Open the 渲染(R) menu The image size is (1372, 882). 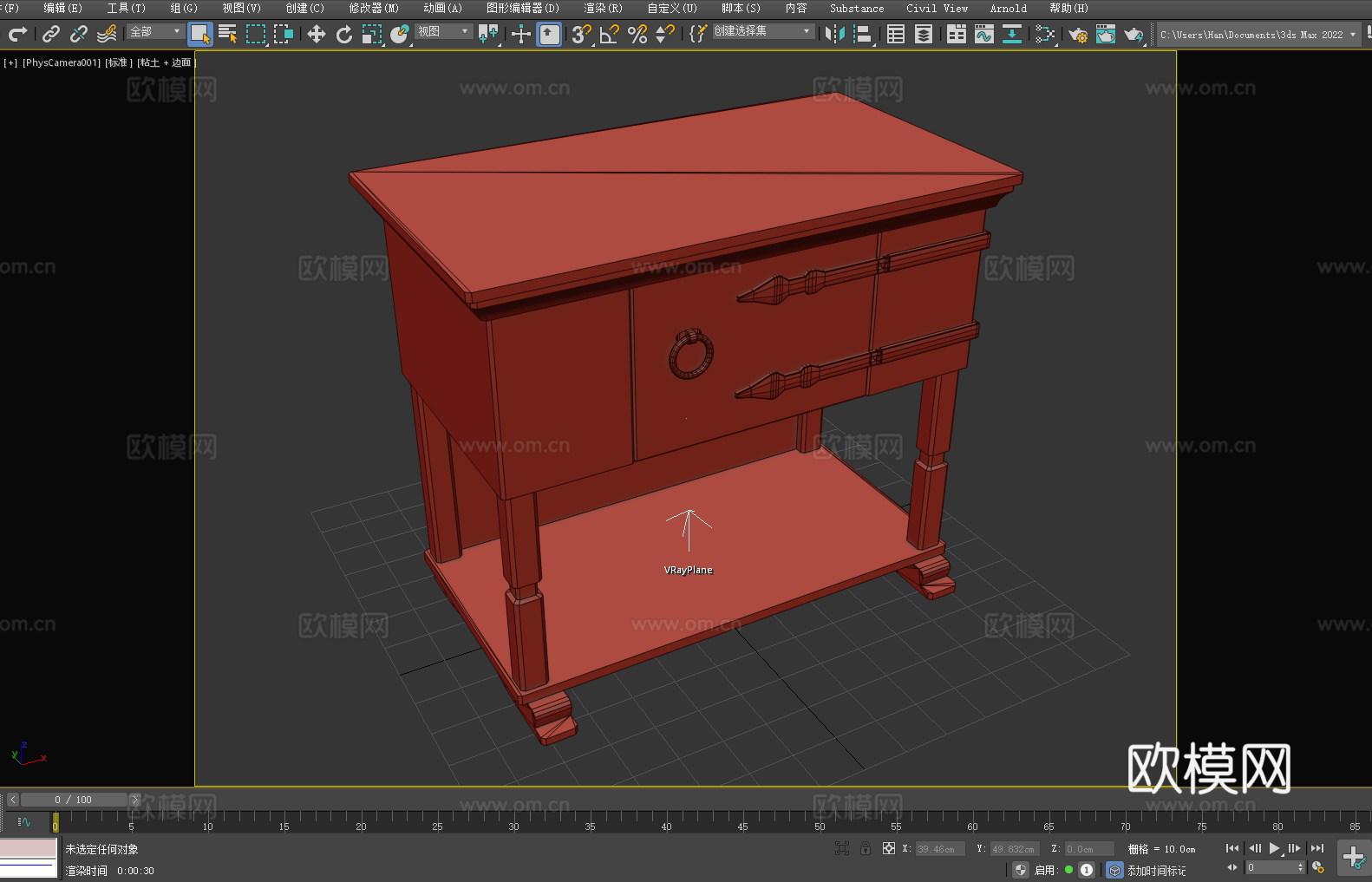[603, 8]
